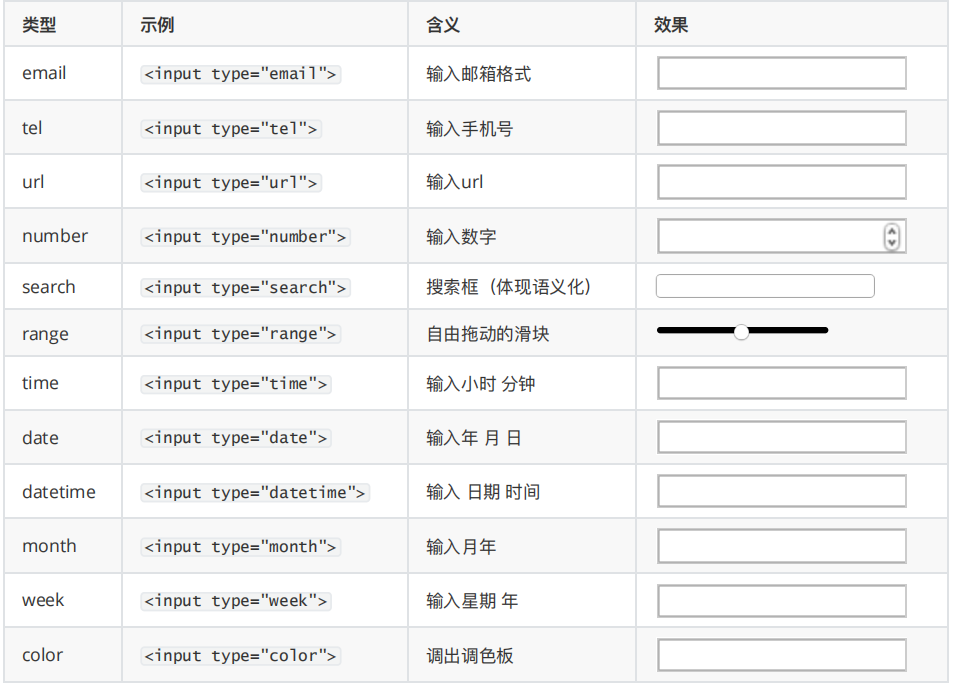Select the code <input type="month">
This screenshot has width=958, height=685.
click(241, 546)
